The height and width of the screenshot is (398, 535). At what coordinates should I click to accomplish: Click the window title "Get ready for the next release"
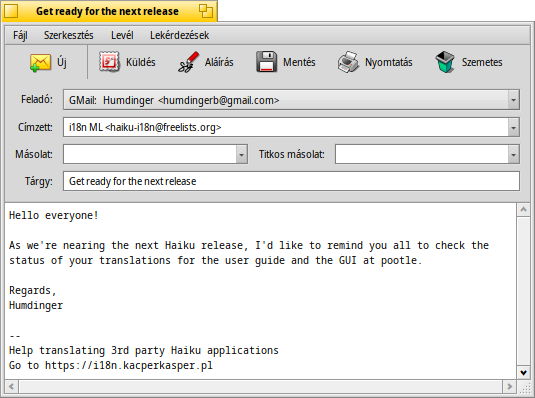coord(107,11)
